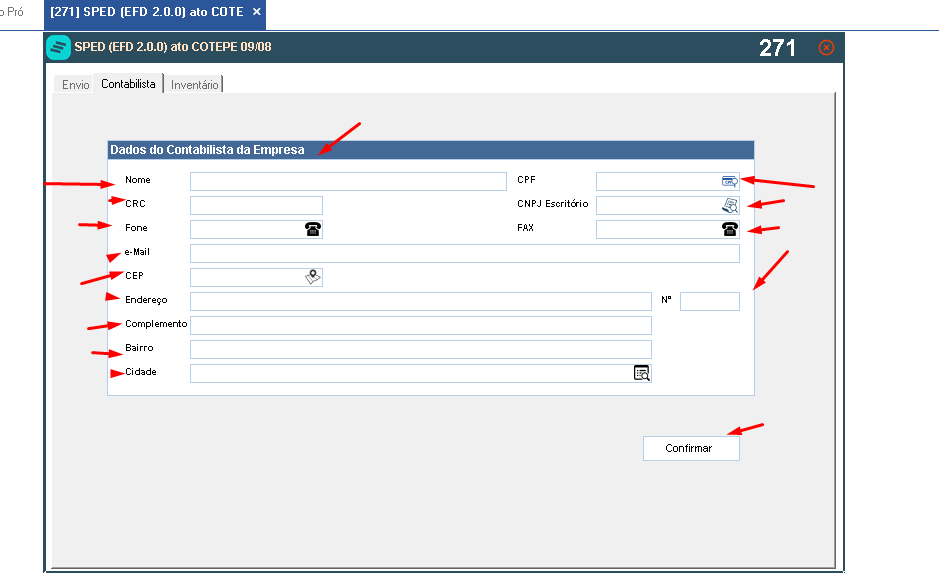Click the CPF lookup card icon

tap(729, 181)
